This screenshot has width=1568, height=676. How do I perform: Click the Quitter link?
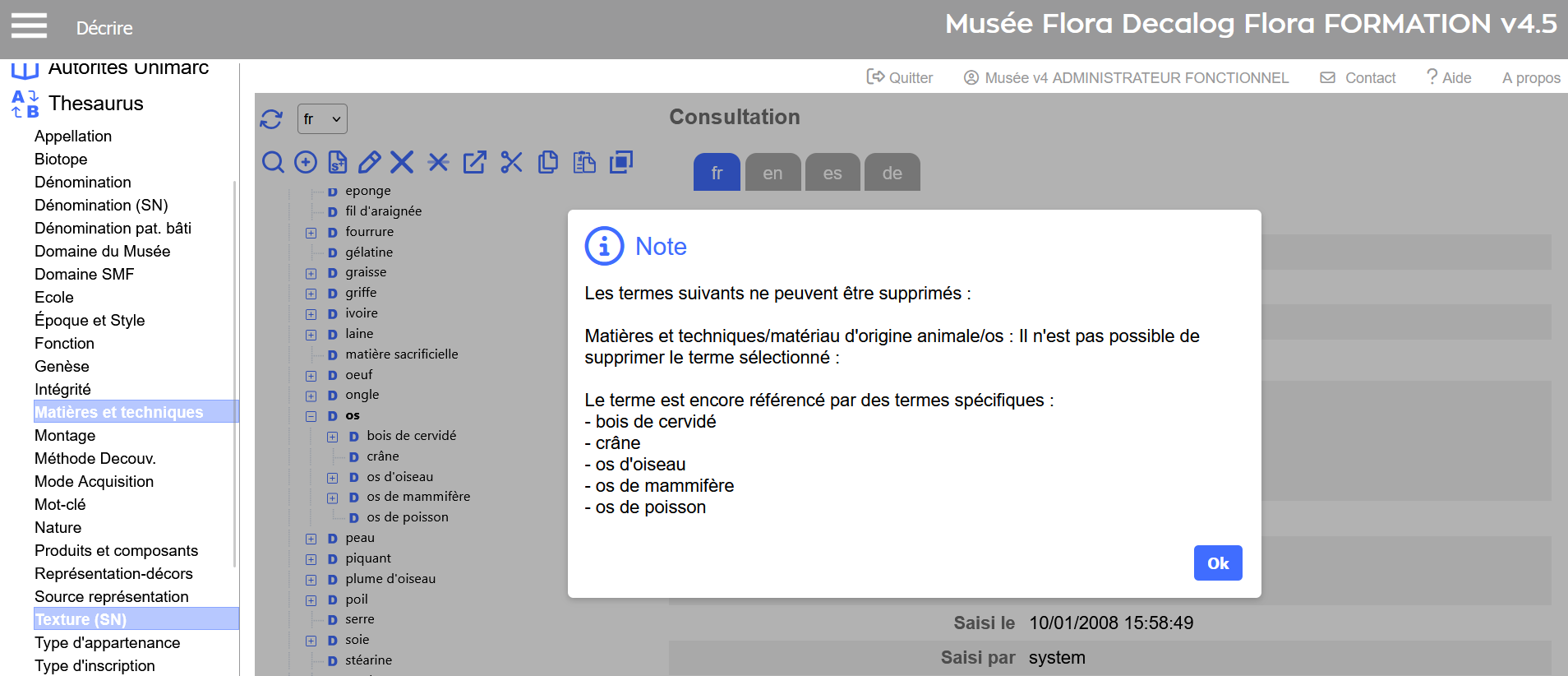(900, 77)
